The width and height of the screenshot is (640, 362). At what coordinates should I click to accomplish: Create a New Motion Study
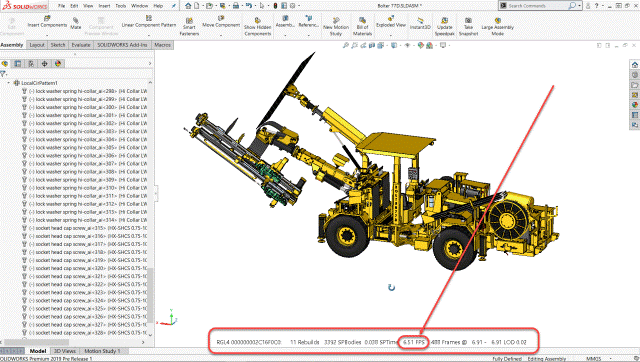(x=336, y=27)
